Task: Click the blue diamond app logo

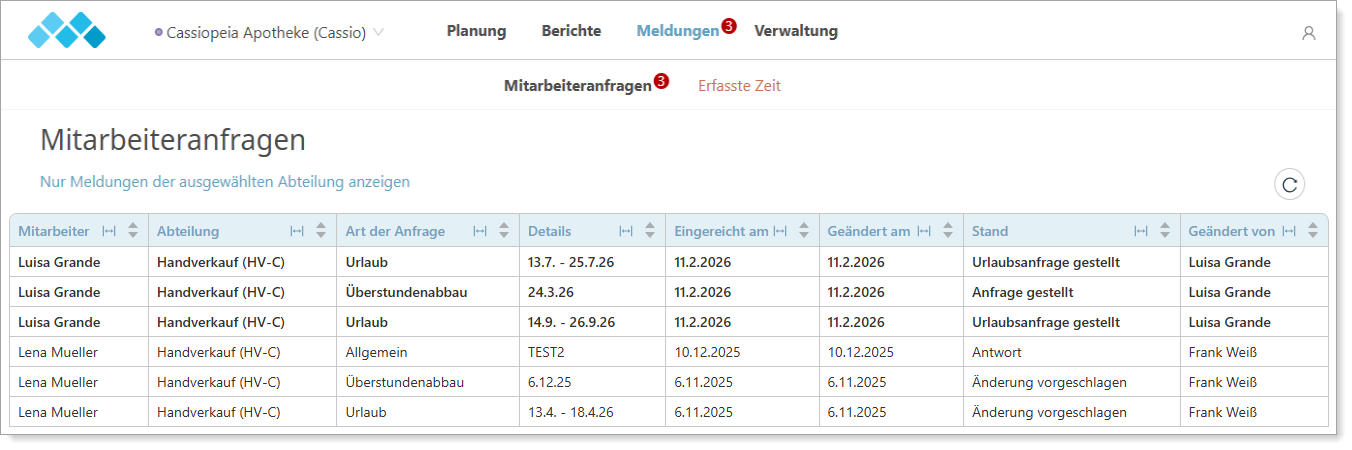Action: point(66,31)
